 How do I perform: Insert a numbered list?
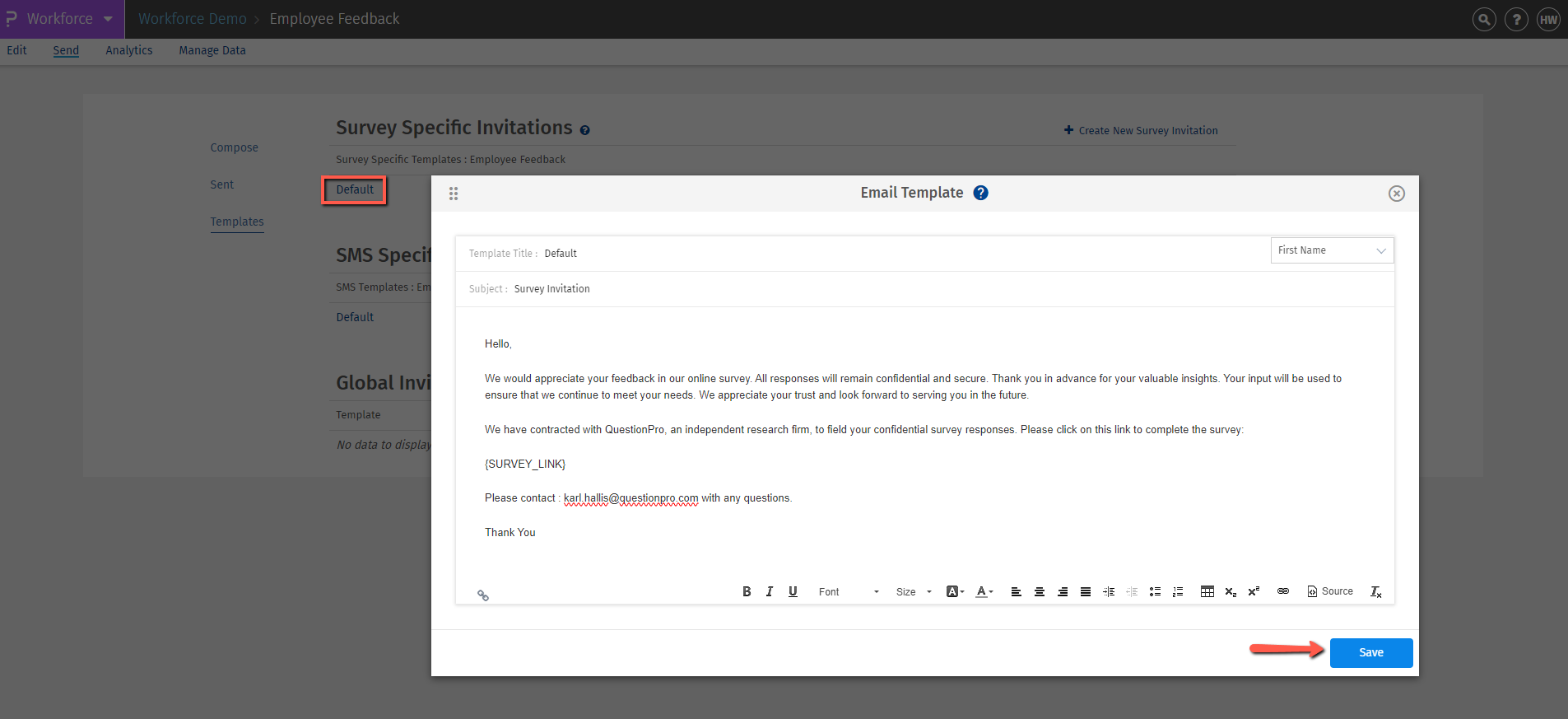click(x=1178, y=591)
